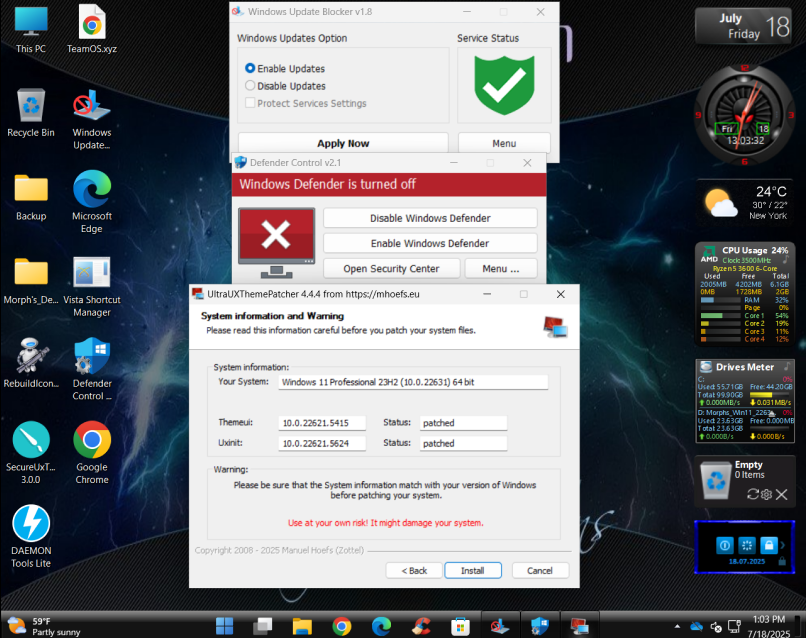Viewport: 806px width, 638px height.
Task: Open Vista Shortcut Manager icon
Action: tap(92, 286)
